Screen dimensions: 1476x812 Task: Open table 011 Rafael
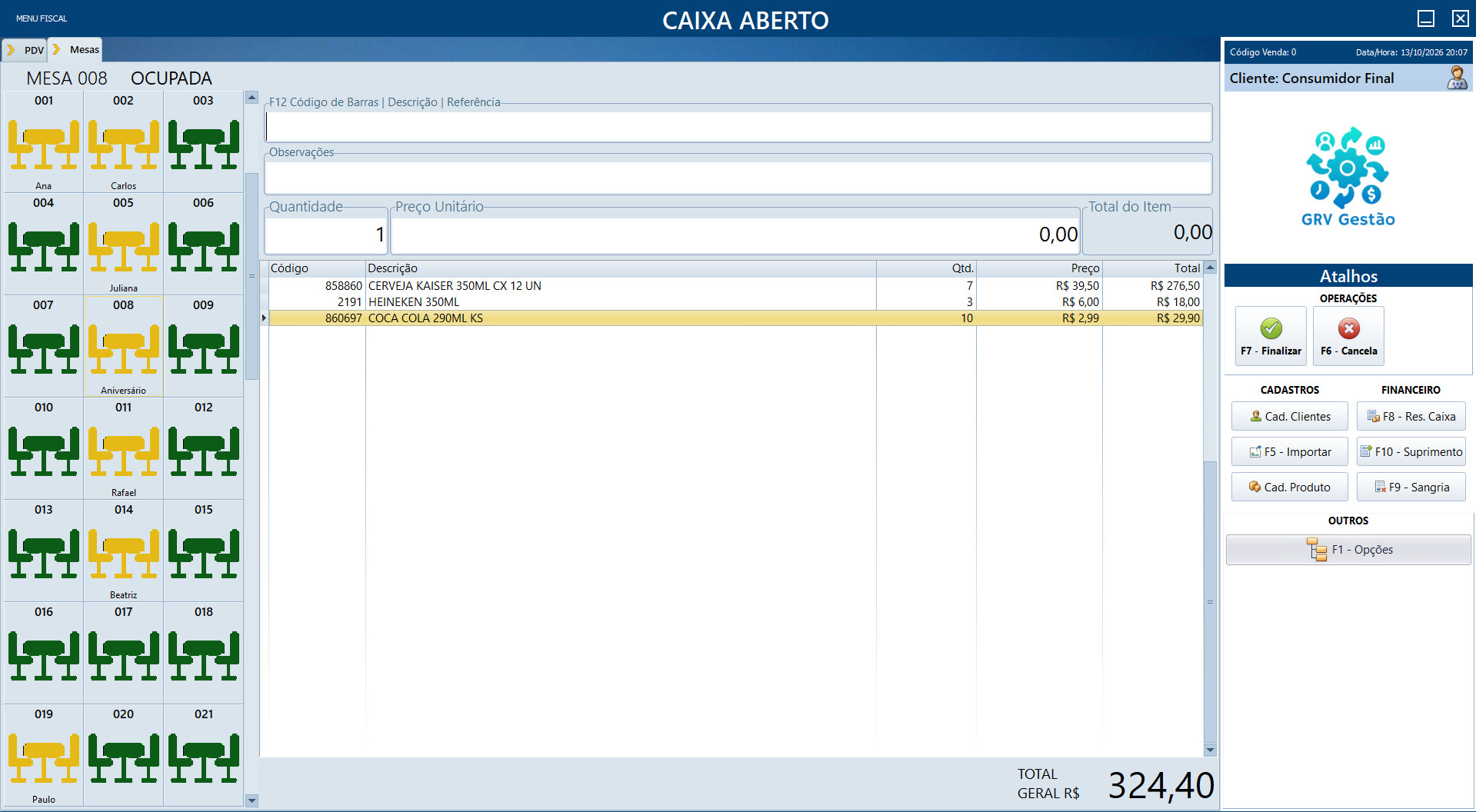click(x=123, y=450)
